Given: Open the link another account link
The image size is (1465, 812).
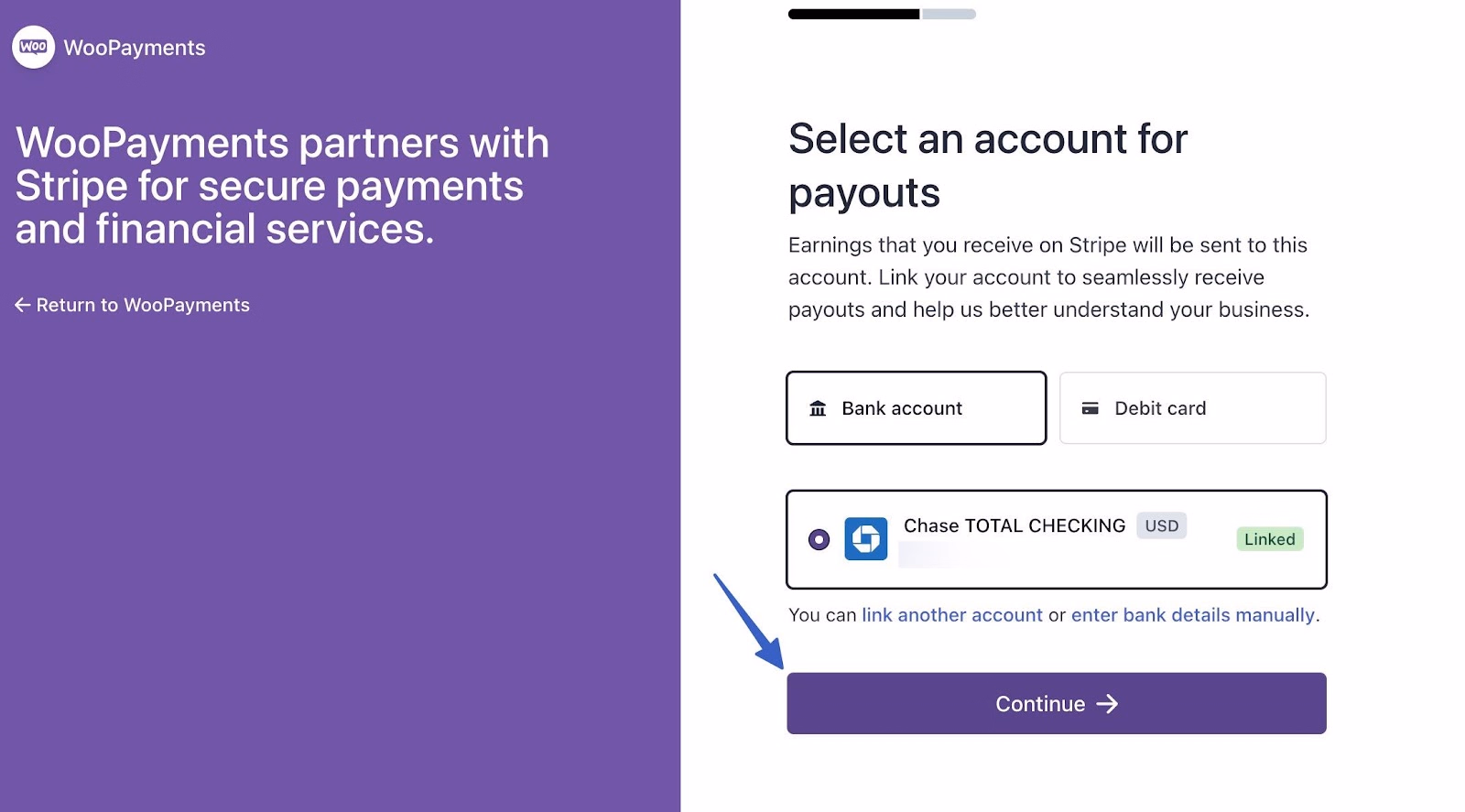Looking at the screenshot, I should click(x=951, y=615).
